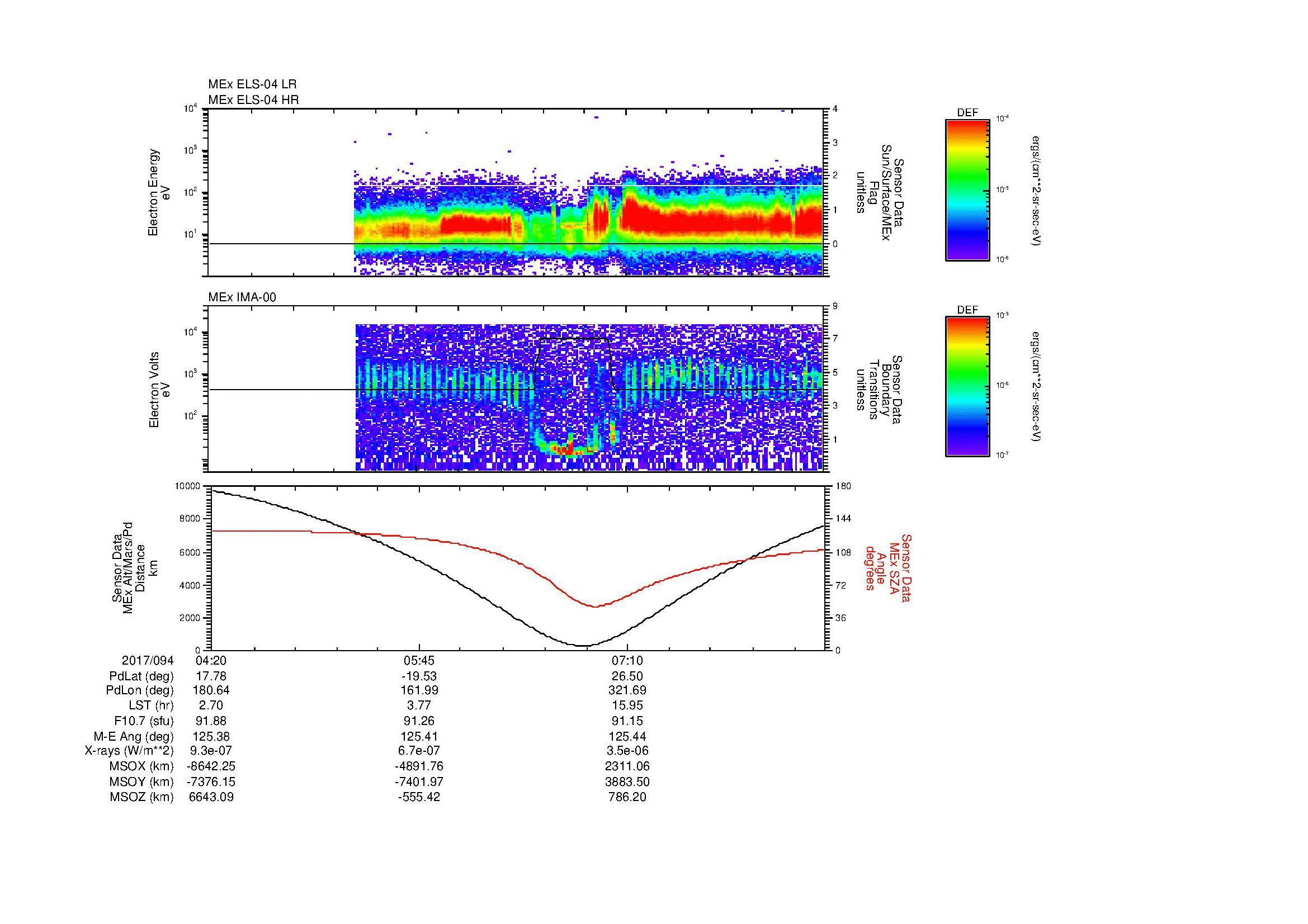Click the PdLon value '161.99'

(x=419, y=690)
